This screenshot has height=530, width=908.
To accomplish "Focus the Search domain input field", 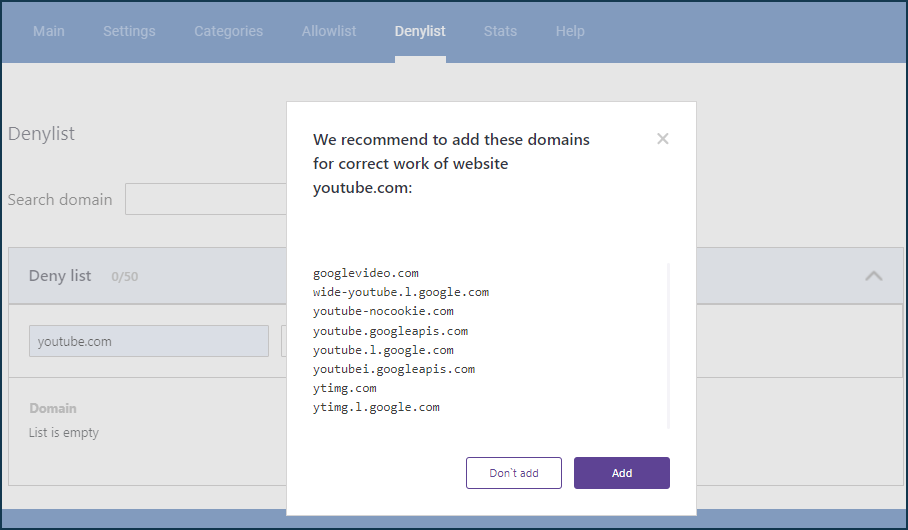I will pos(206,199).
